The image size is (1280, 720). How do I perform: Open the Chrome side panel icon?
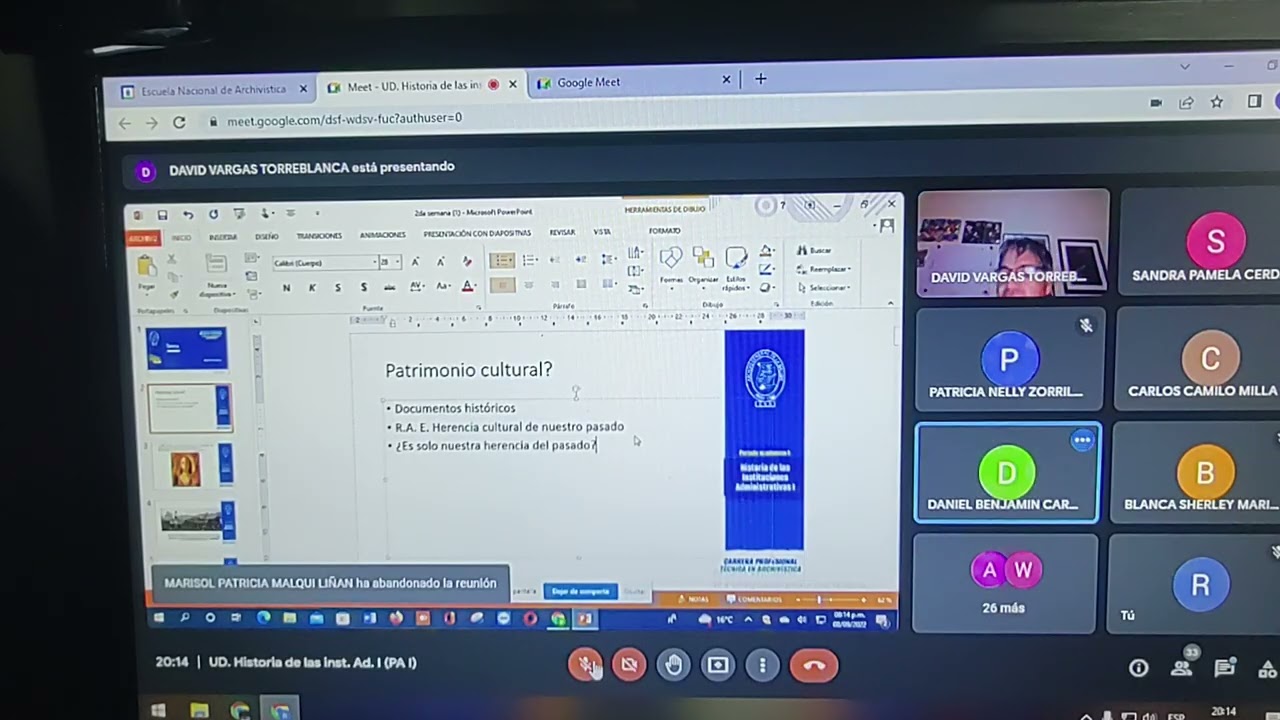(x=1254, y=101)
